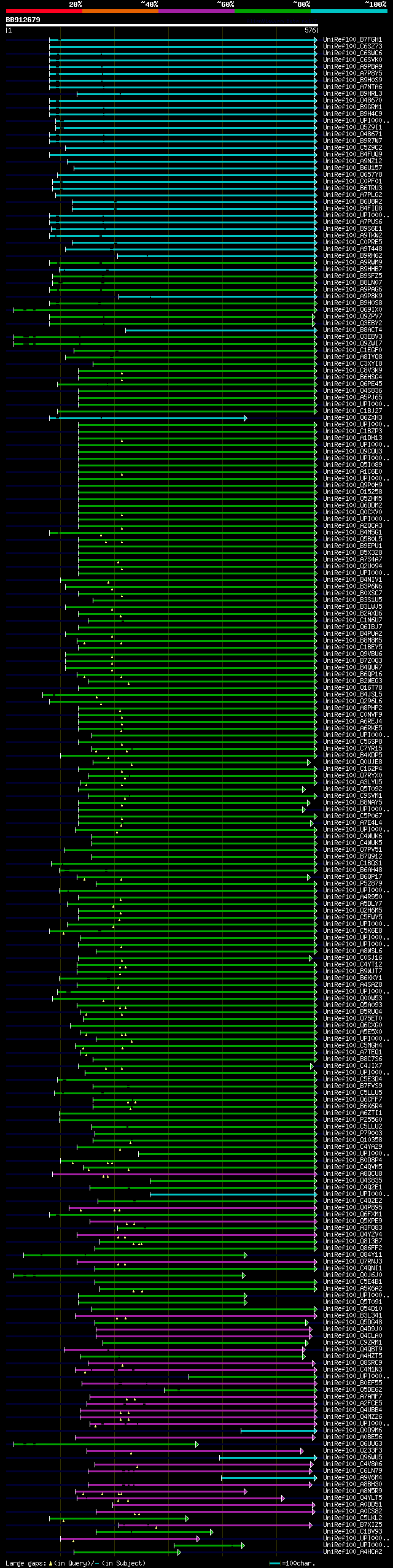Select label UniRef100_Q0D9M6
The width and height of the screenshot is (393, 1568).
click(x=352, y=1430)
